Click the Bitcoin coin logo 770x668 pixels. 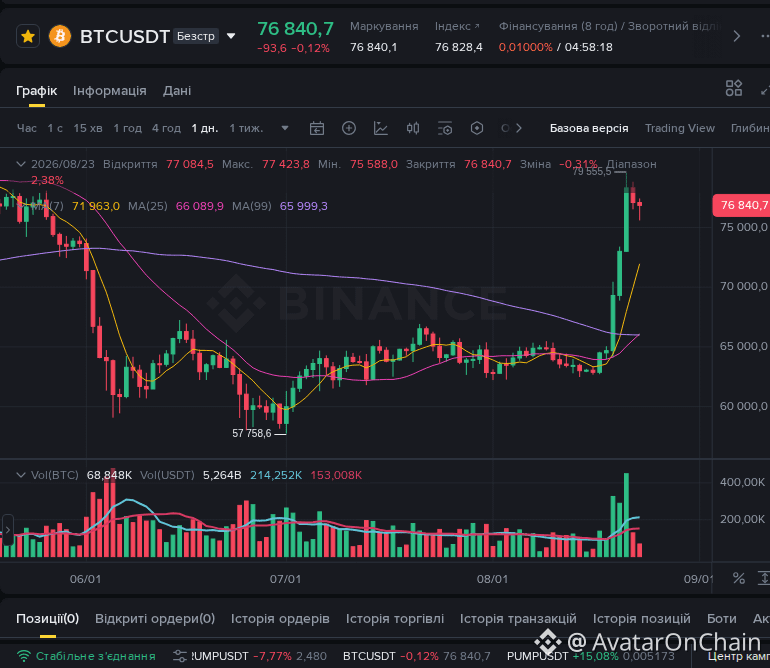tap(60, 36)
